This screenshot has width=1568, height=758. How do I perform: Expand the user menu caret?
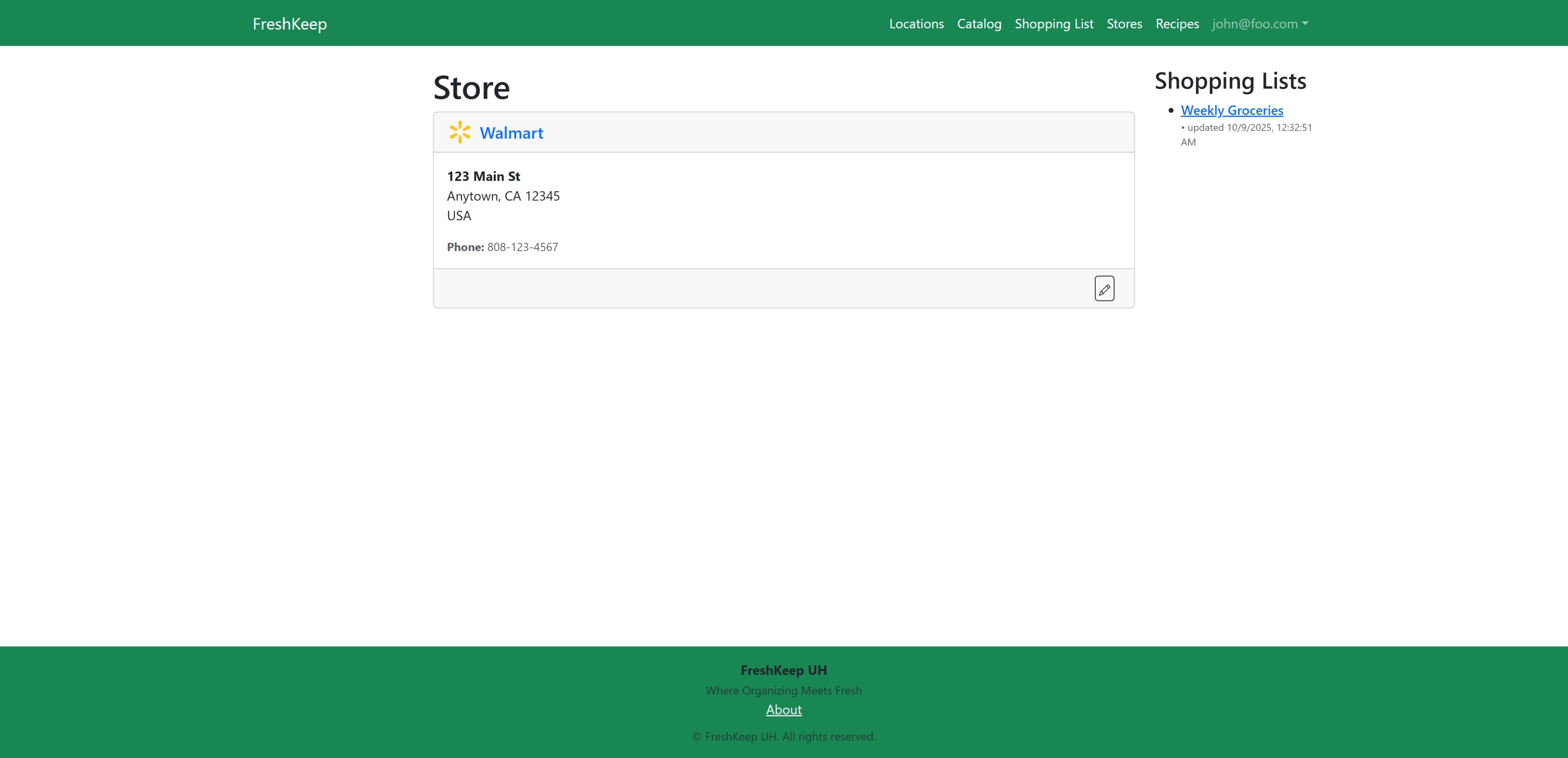coord(1305,25)
